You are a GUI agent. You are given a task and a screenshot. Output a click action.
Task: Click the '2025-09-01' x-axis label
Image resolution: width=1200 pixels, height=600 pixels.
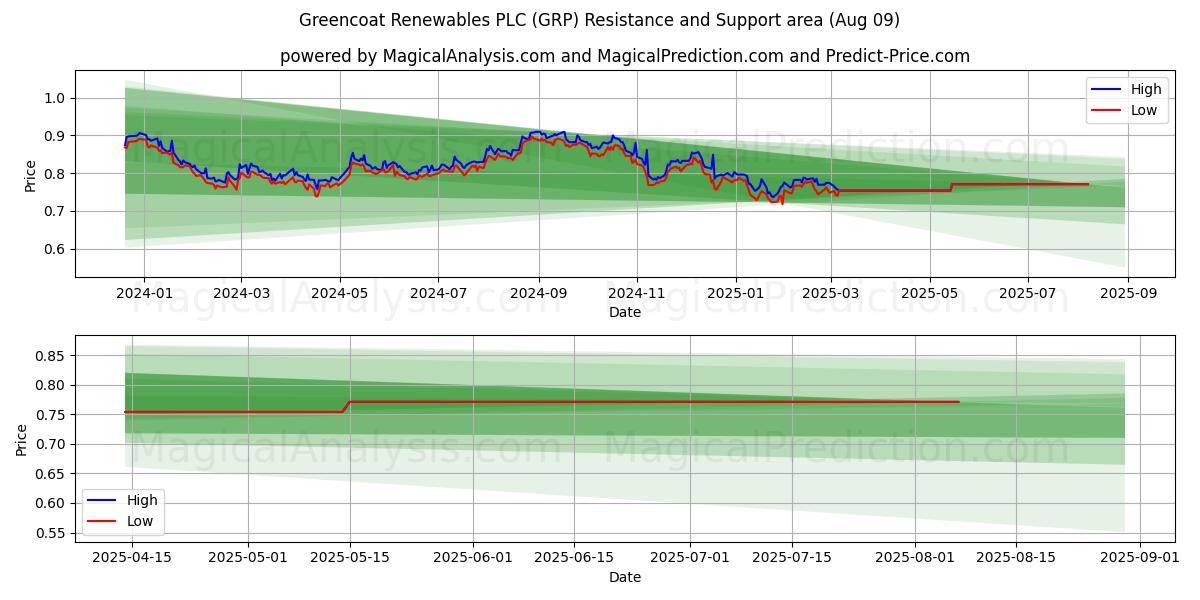(x=1139, y=558)
